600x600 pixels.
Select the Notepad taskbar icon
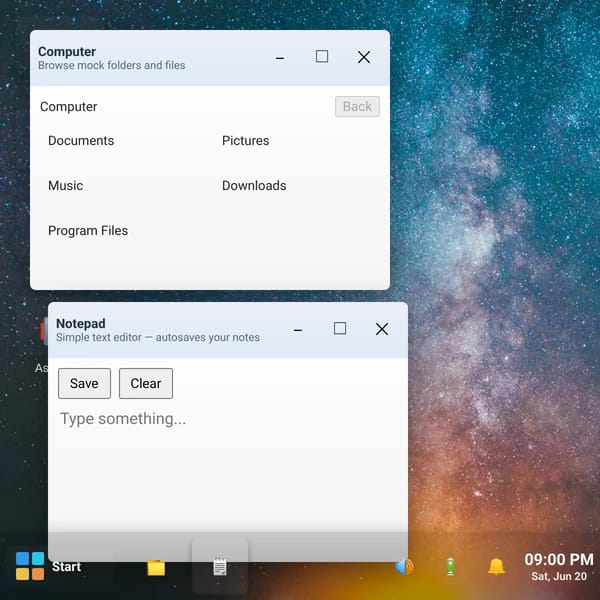(220, 567)
